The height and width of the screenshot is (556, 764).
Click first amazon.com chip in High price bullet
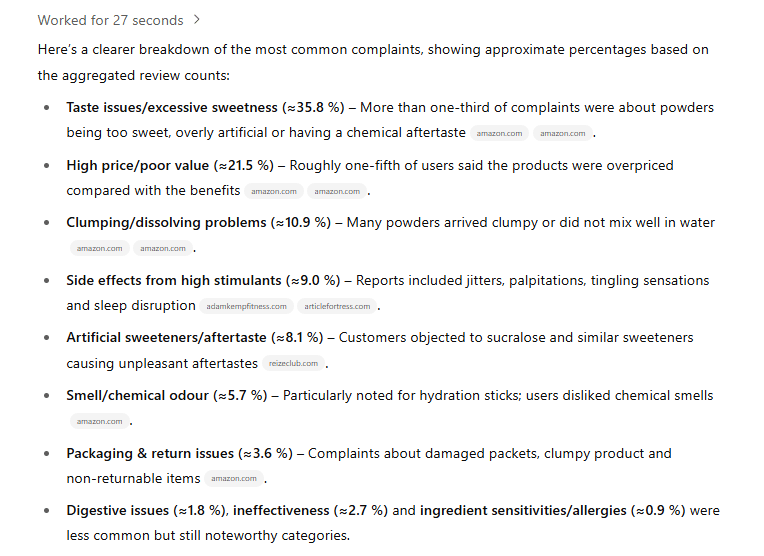tap(274, 192)
